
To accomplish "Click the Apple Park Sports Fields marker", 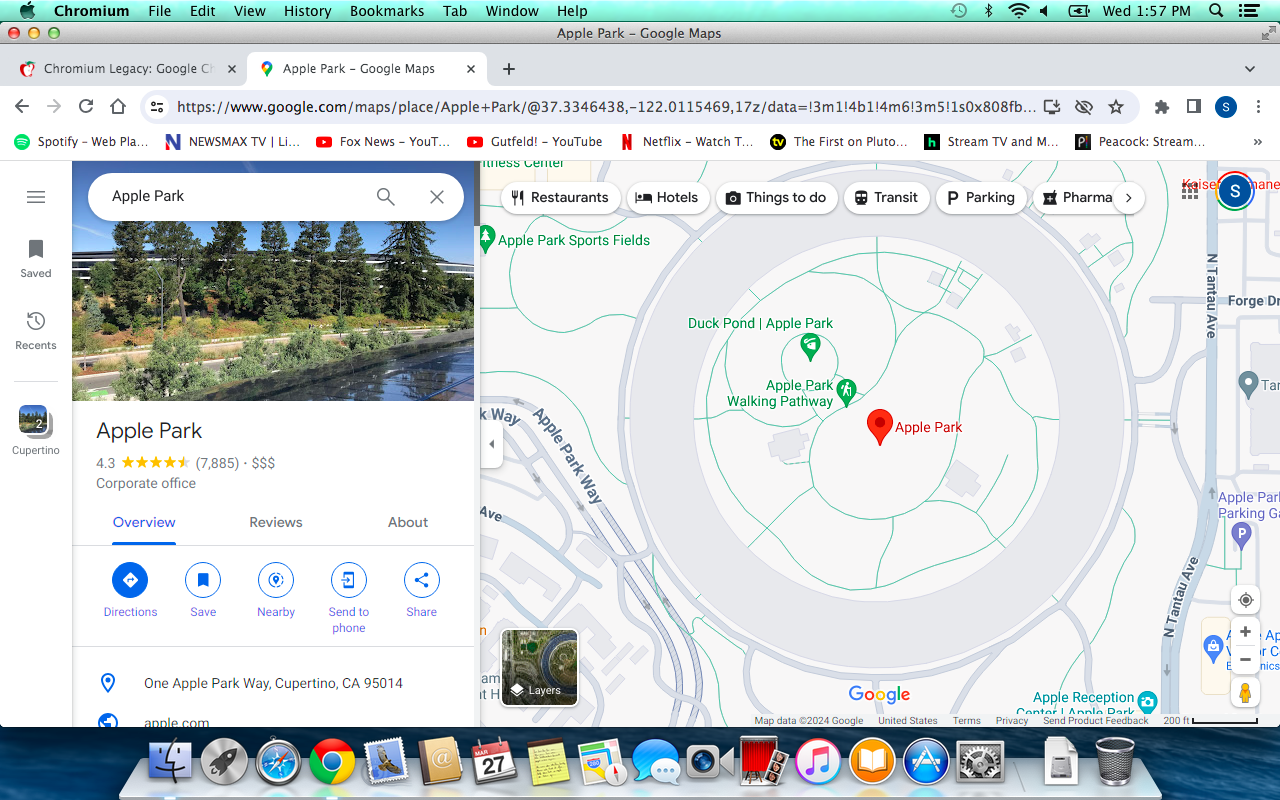I will point(487,239).
